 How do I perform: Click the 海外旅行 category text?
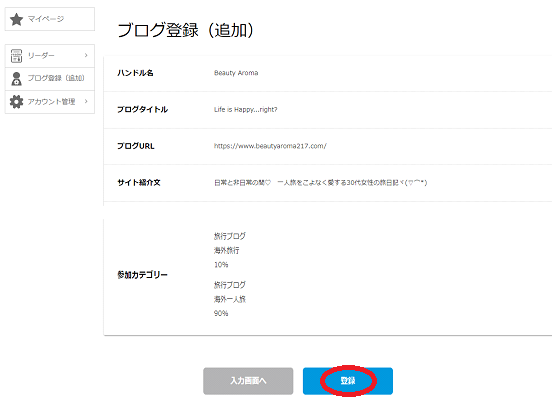[x=227, y=250]
